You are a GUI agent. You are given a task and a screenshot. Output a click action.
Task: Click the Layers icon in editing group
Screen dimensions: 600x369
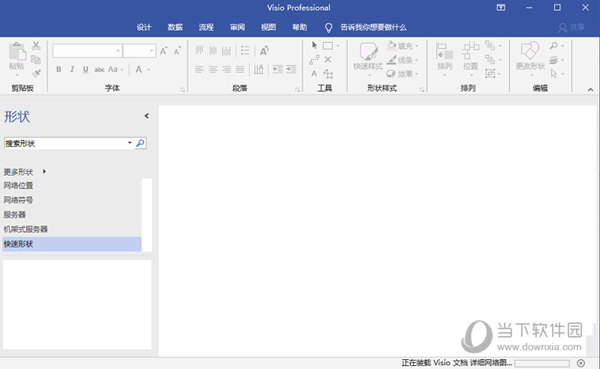click(554, 60)
